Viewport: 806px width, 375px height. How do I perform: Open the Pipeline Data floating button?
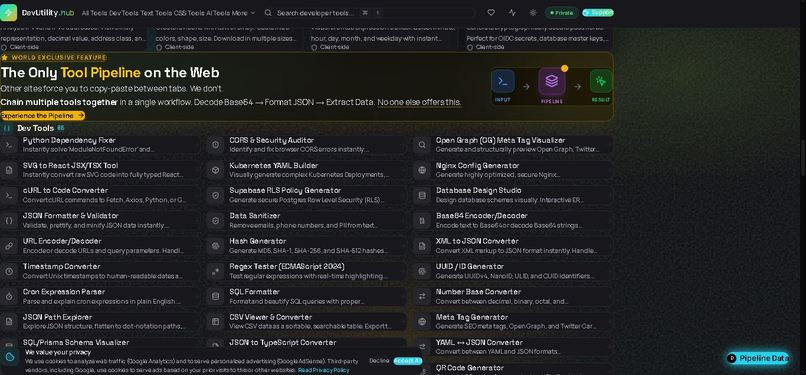click(758, 359)
